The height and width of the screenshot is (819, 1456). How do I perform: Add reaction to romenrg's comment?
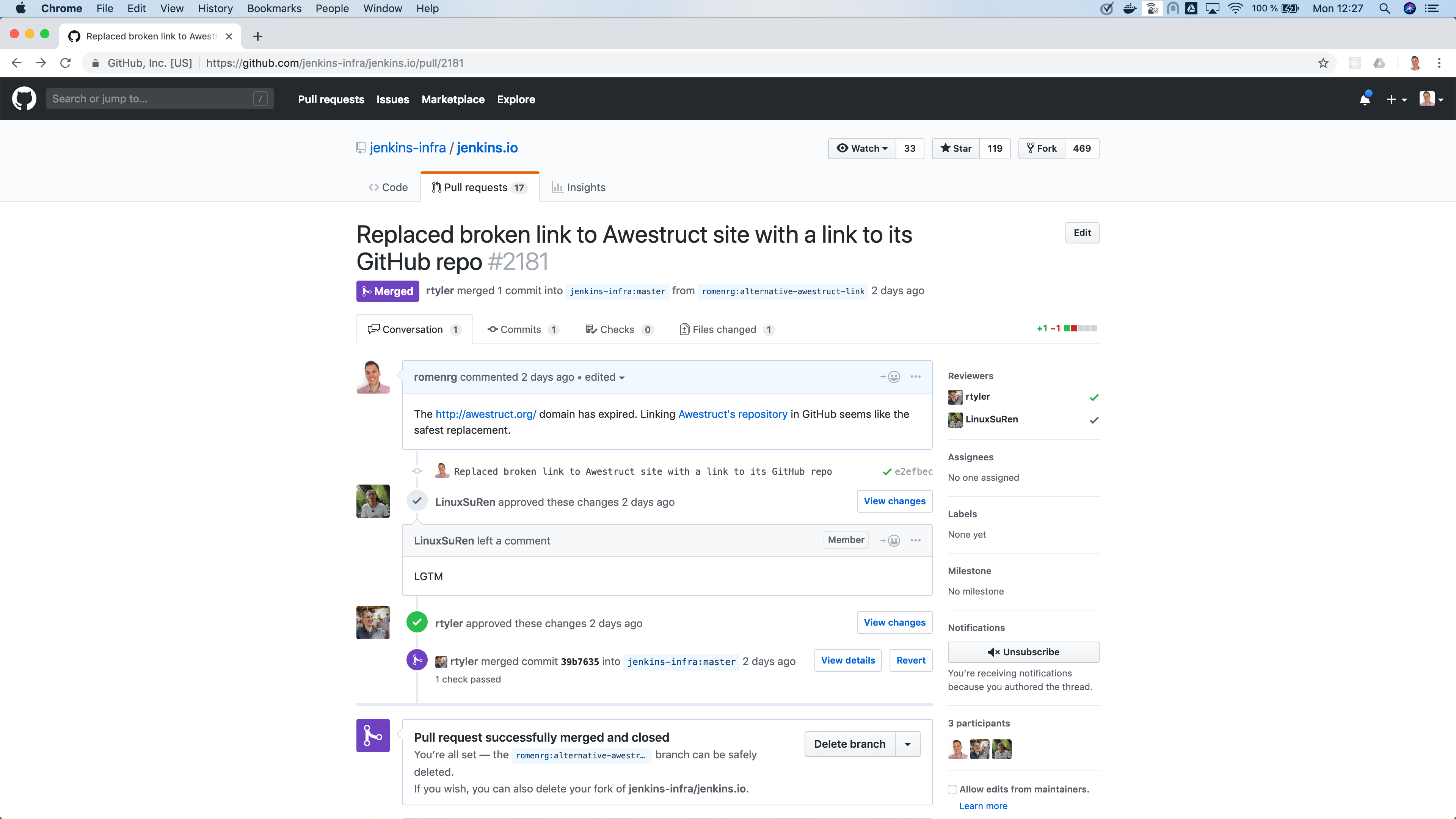point(890,377)
